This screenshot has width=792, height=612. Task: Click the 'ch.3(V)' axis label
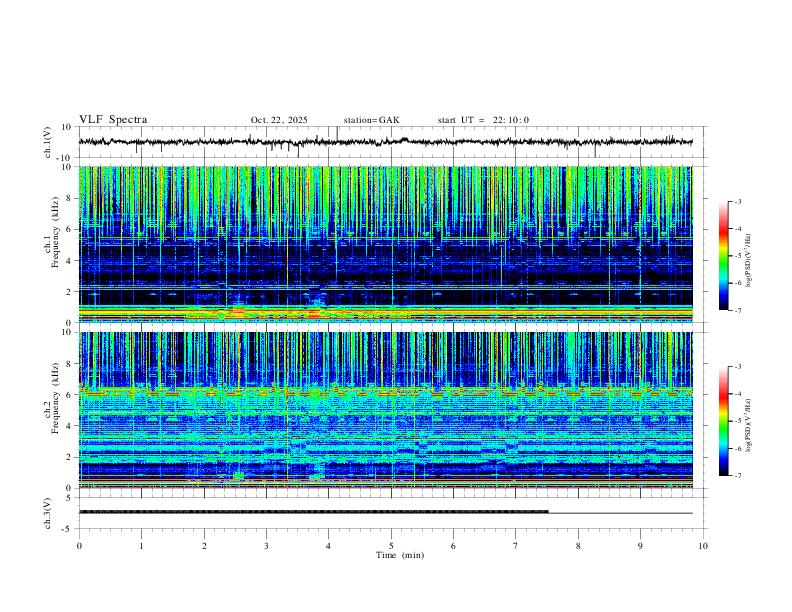pos(48,514)
